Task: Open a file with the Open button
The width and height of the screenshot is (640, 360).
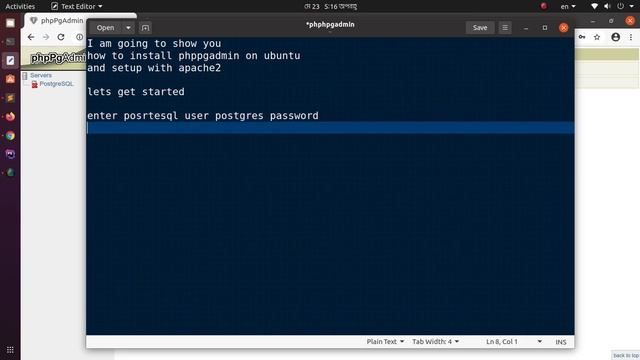Action: click(x=105, y=28)
